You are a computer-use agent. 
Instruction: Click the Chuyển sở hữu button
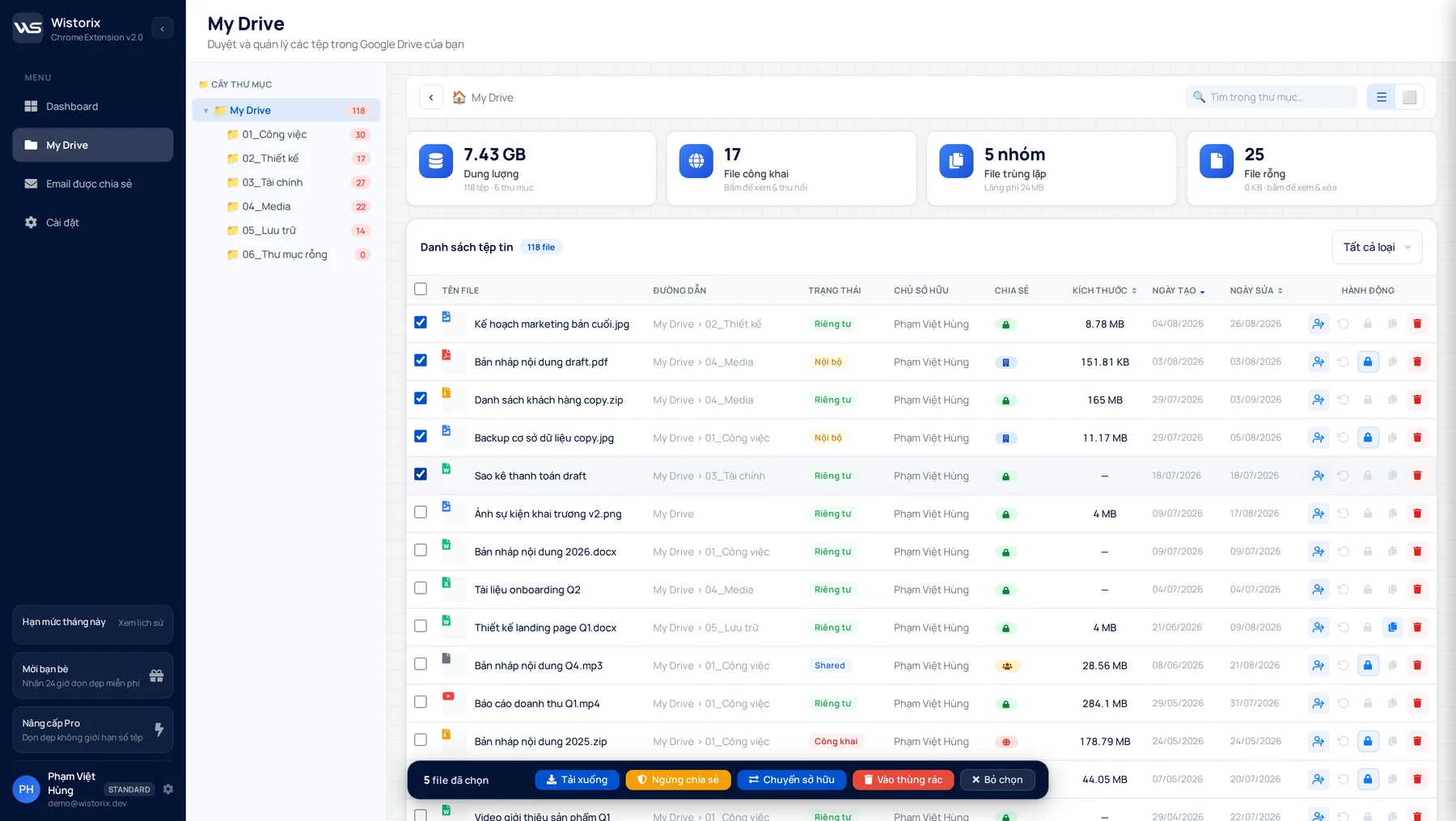[791, 780]
